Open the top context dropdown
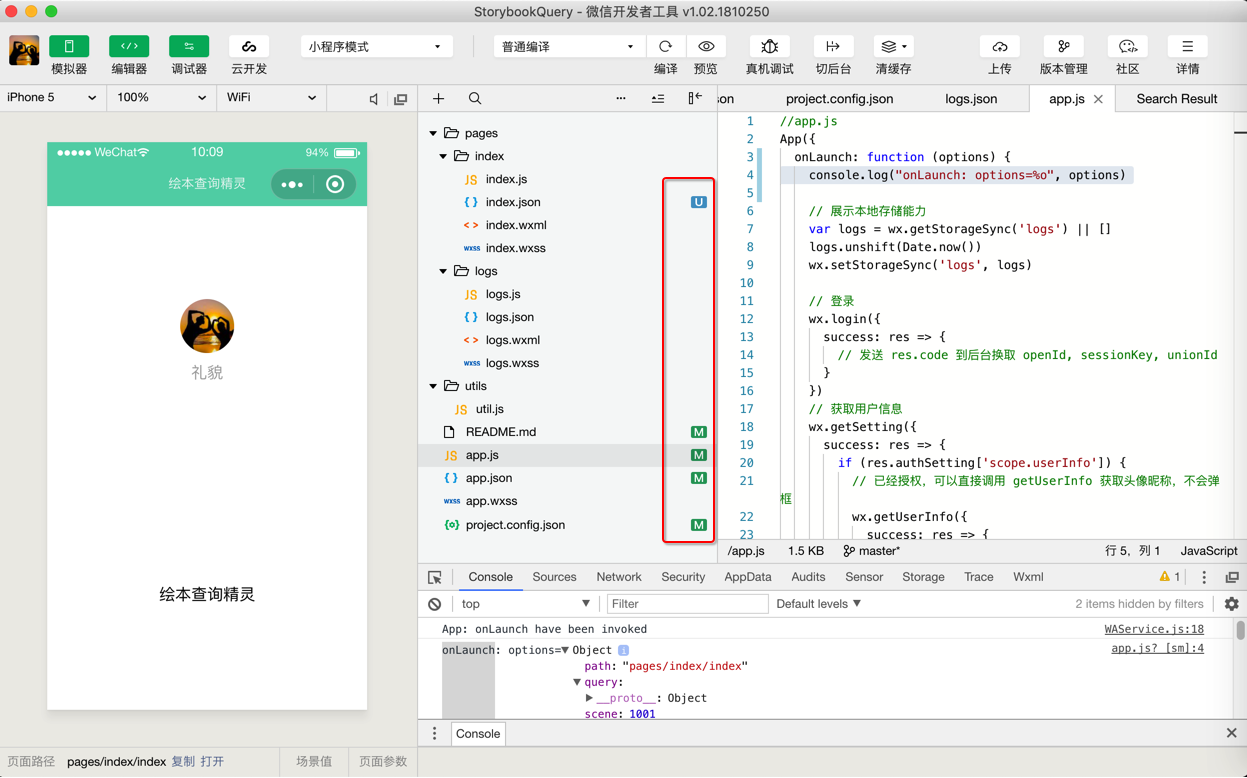The width and height of the screenshot is (1247, 778). (525, 604)
